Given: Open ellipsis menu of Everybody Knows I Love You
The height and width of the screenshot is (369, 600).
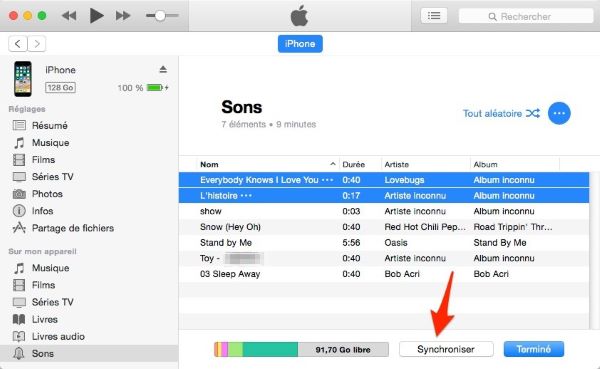Looking at the screenshot, I should (327, 180).
